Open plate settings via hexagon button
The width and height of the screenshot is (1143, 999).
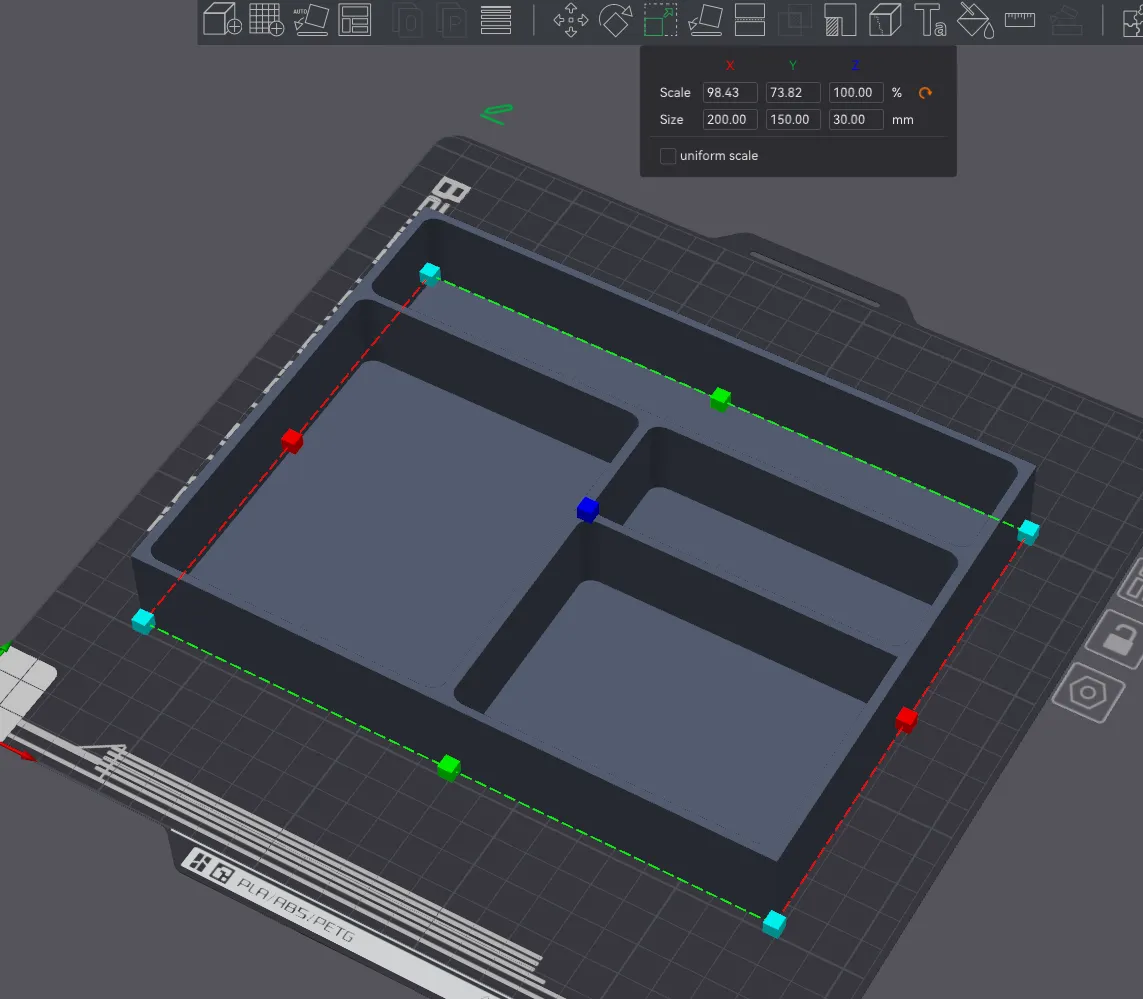(x=1090, y=691)
